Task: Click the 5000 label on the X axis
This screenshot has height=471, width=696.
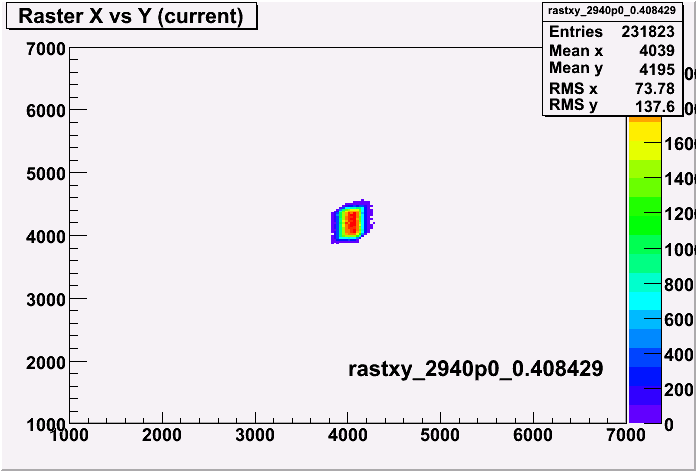Action: coord(439,435)
